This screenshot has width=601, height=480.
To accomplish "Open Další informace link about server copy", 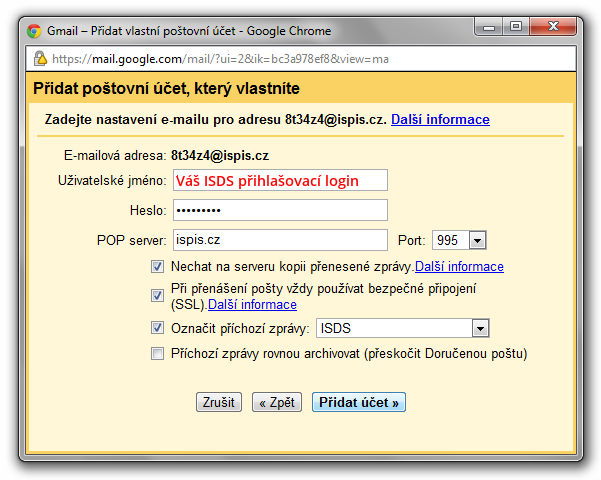I will (459, 267).
